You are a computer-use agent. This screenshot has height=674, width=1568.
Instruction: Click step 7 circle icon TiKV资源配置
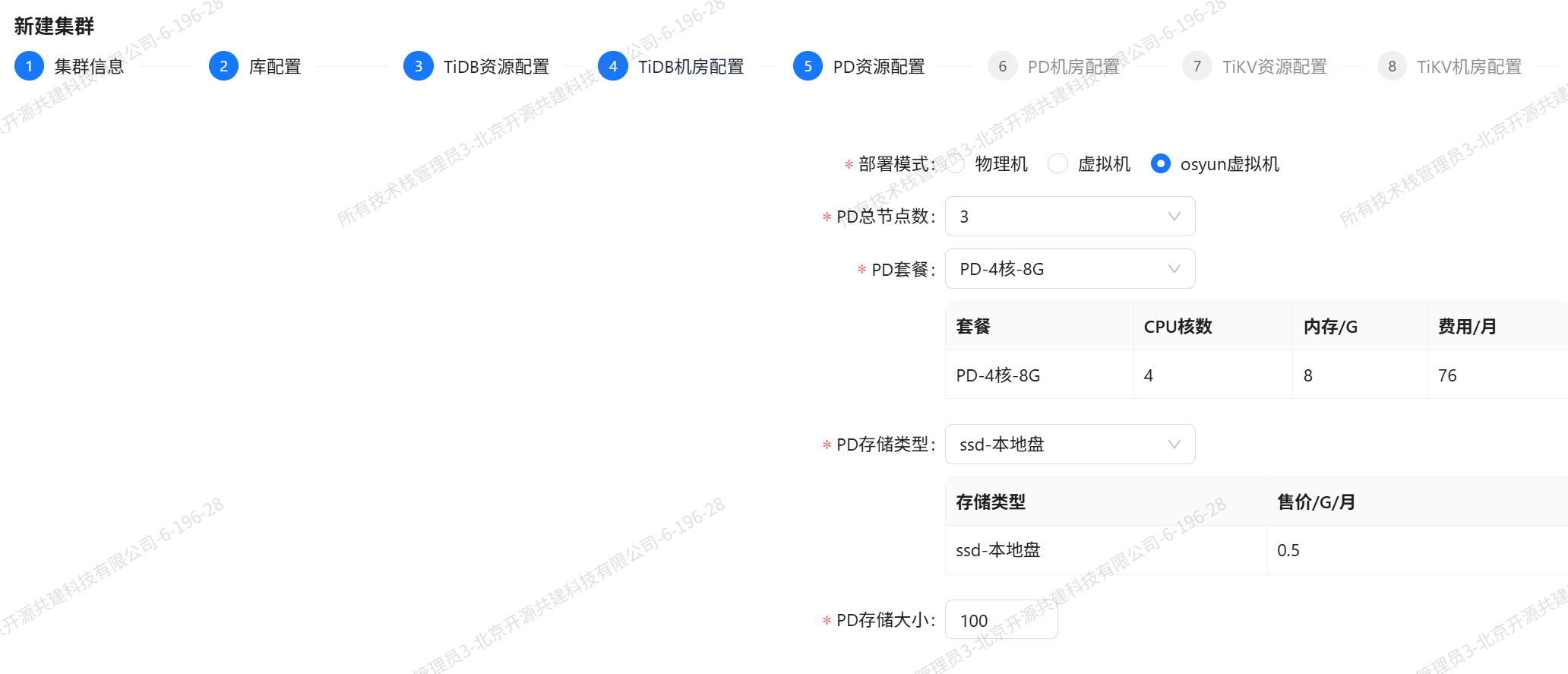click(1197, 66)
